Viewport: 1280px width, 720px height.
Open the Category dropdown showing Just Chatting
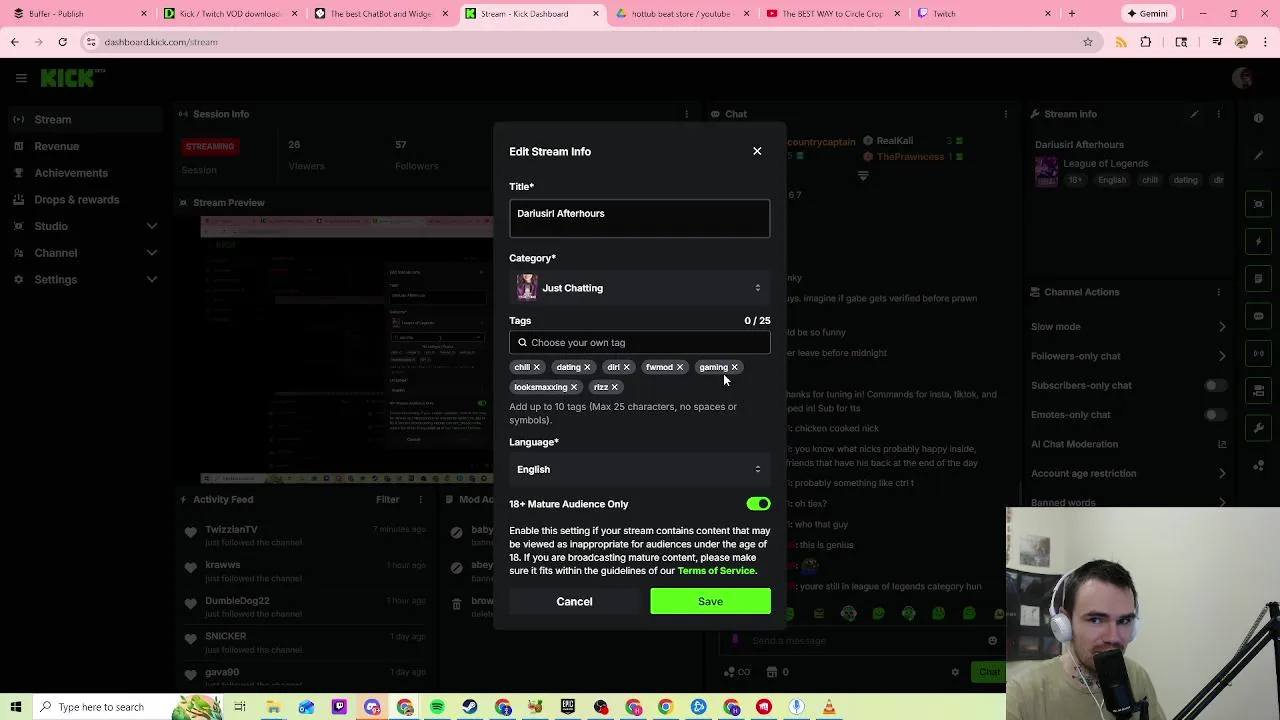click(640, 288)
